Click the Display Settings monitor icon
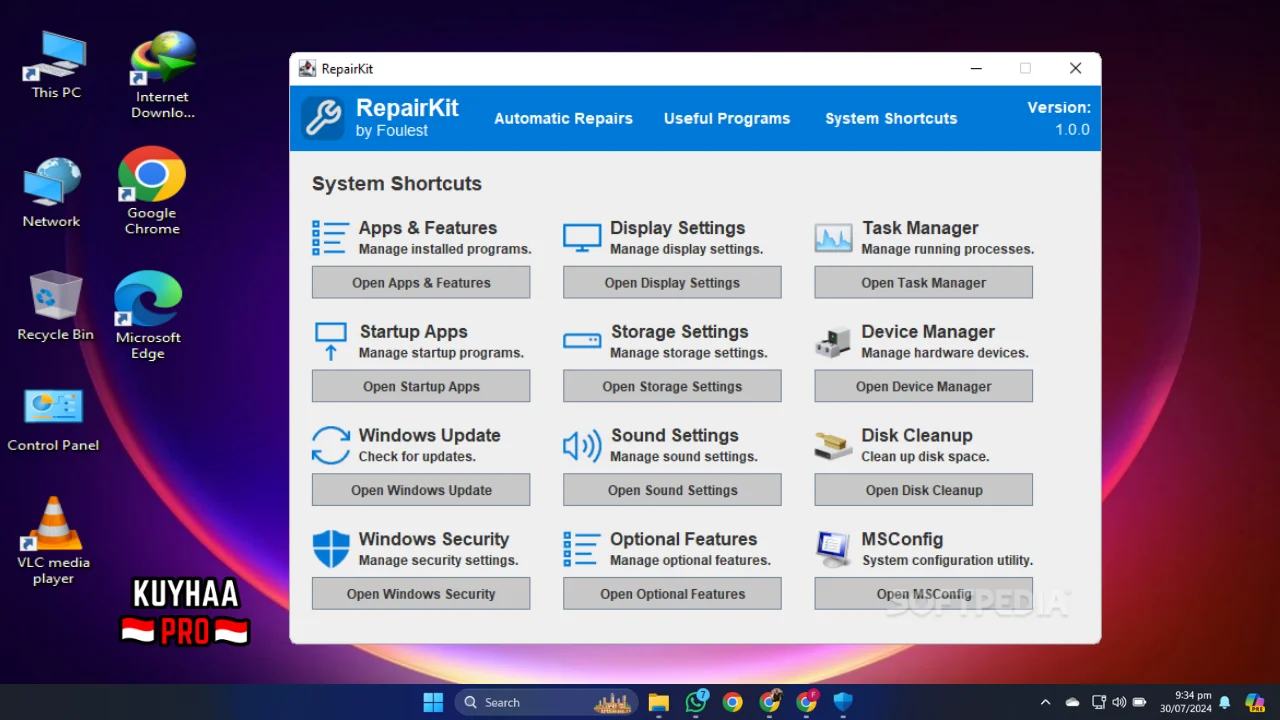 [x=582, y=238]
